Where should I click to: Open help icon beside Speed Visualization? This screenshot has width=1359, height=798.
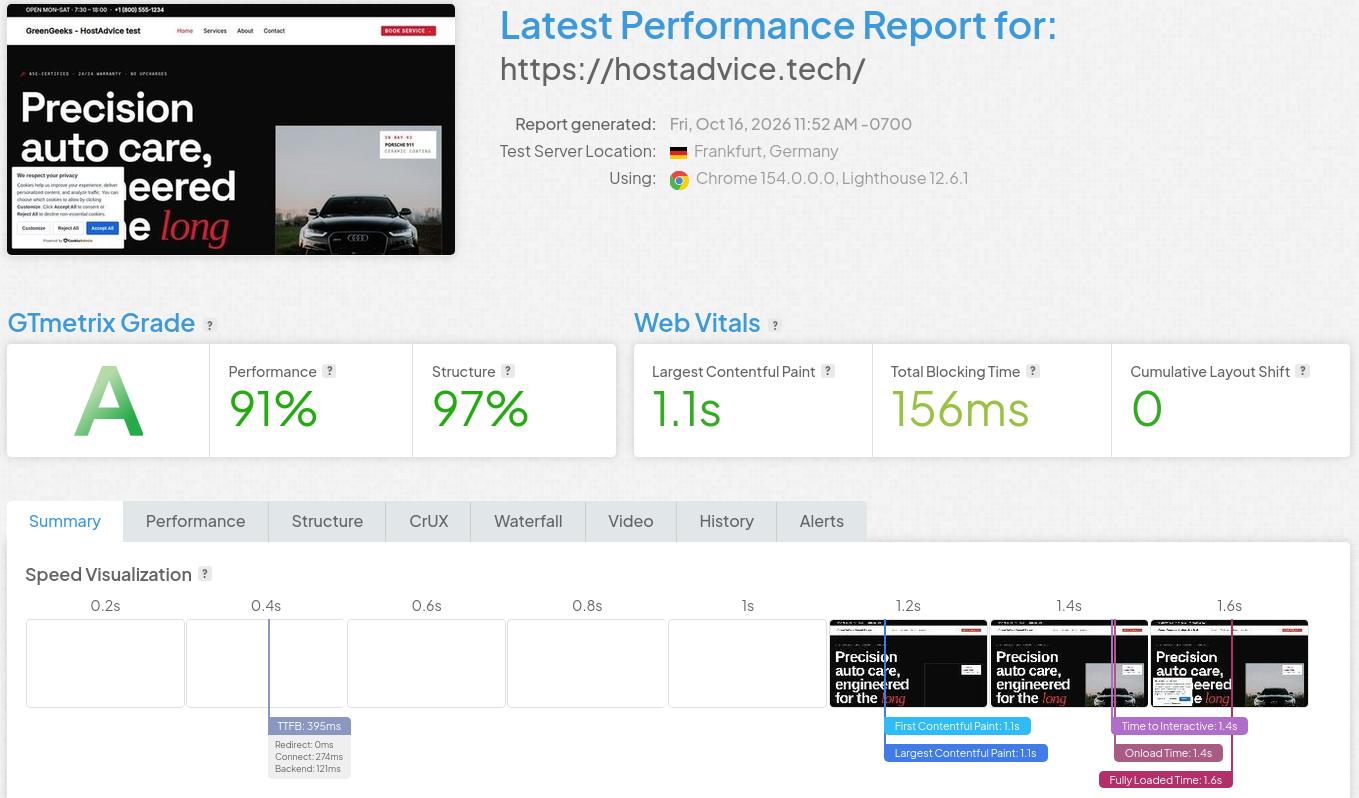coord(205,574)
